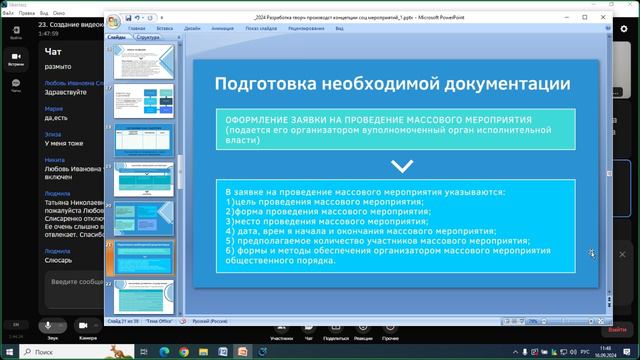Select slide 17 thumbnail with diagram

[x=144, y=101]
